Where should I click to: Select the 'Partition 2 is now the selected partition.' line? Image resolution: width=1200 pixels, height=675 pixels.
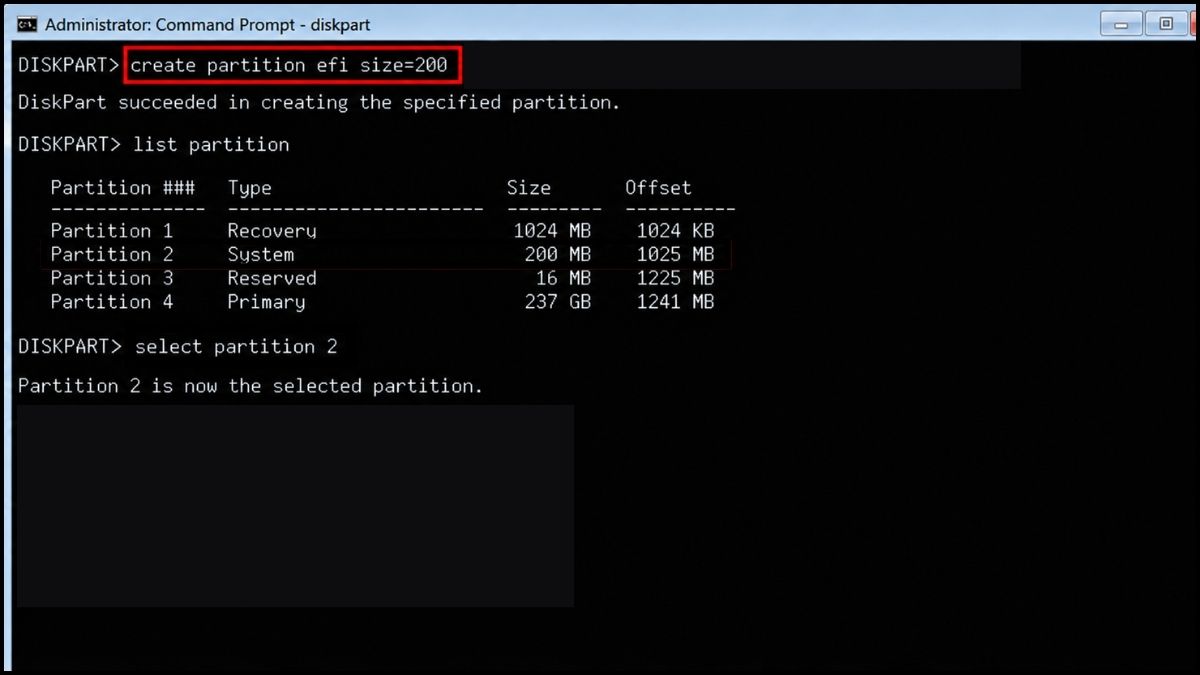[x=250, y=386]
